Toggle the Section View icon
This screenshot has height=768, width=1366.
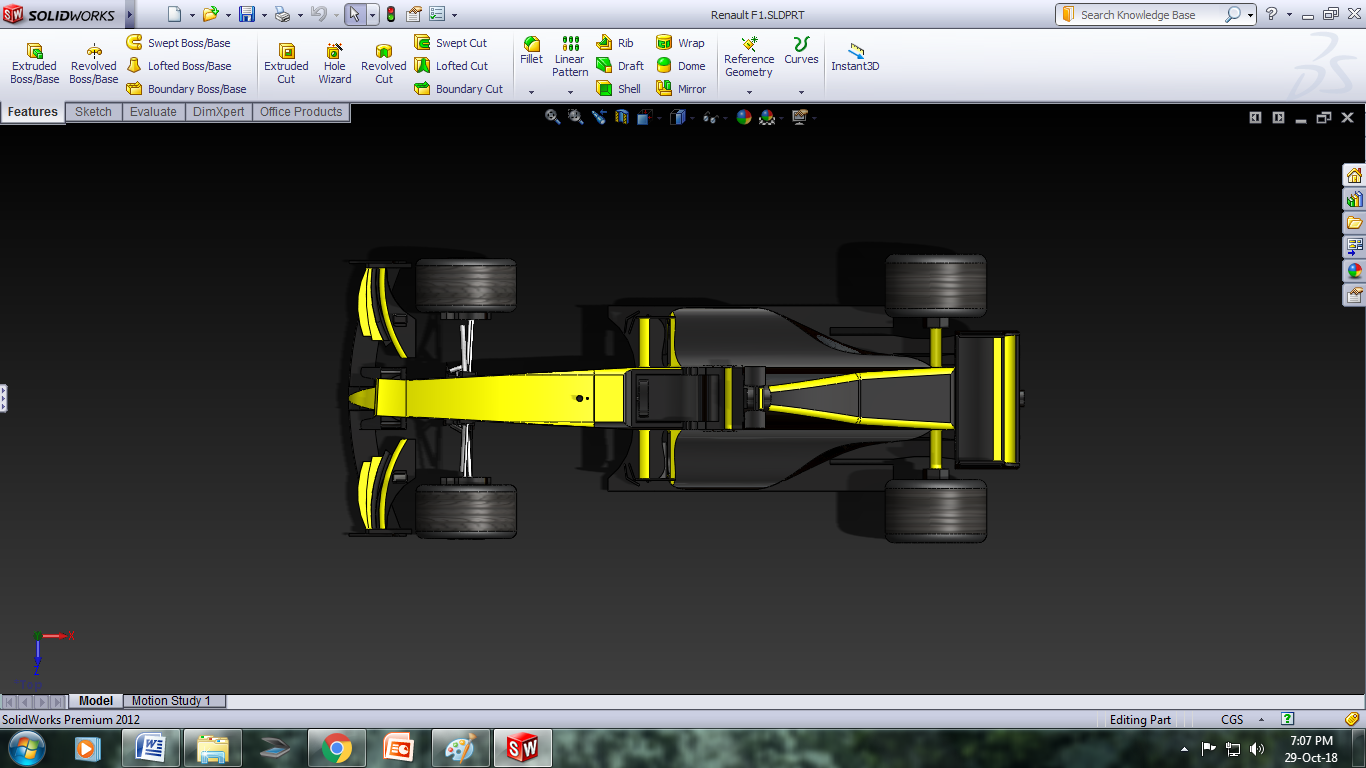pyautogui.click(x=622, y=117)
